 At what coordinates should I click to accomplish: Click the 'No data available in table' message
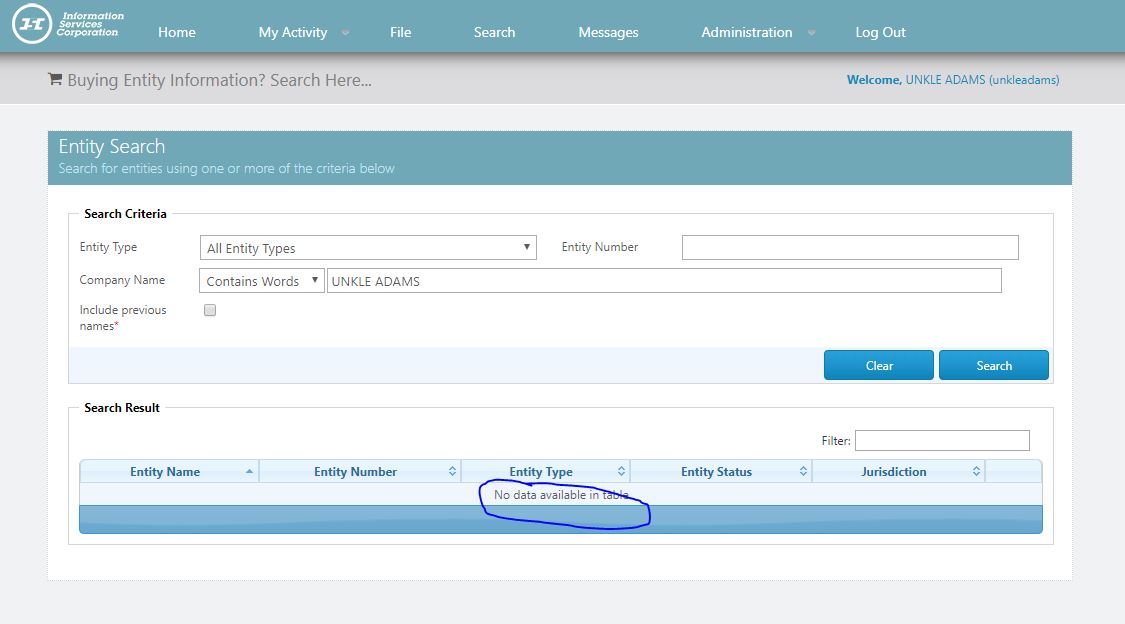tap(561, 494)
